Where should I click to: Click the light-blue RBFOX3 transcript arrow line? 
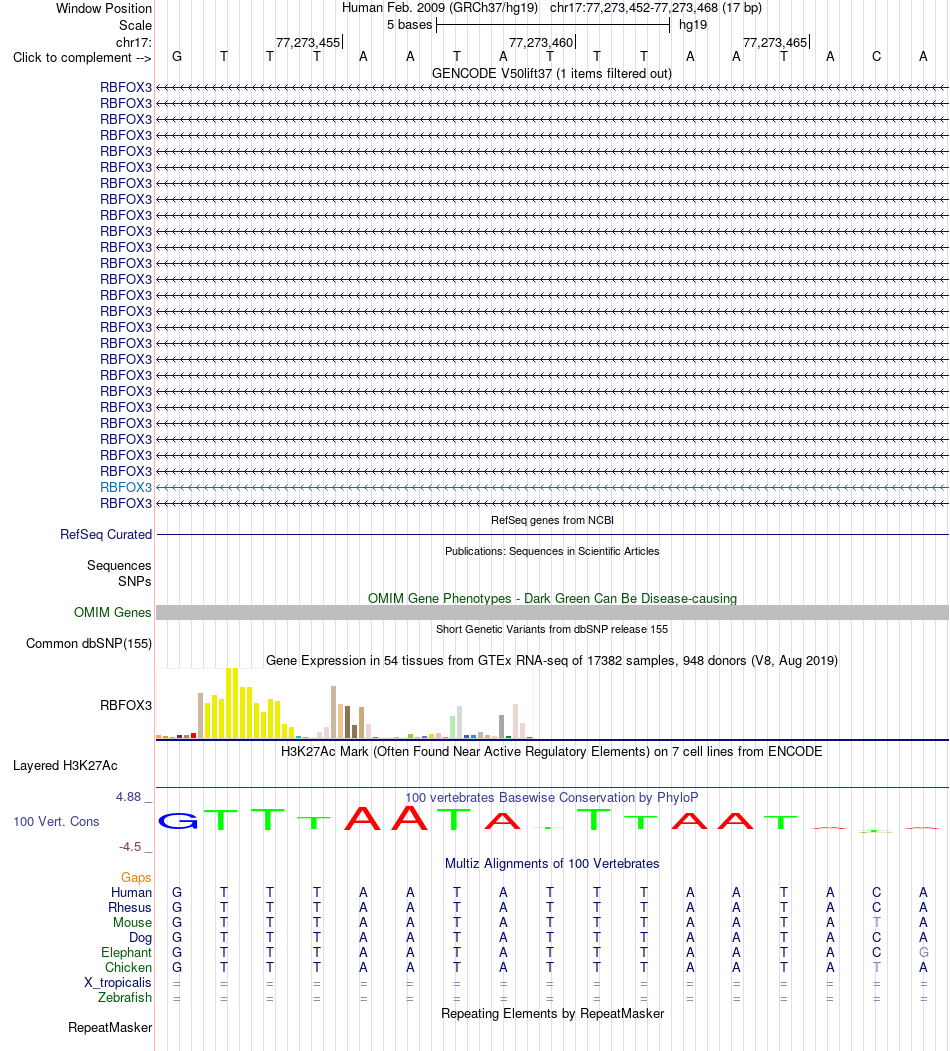click(552, 487)
